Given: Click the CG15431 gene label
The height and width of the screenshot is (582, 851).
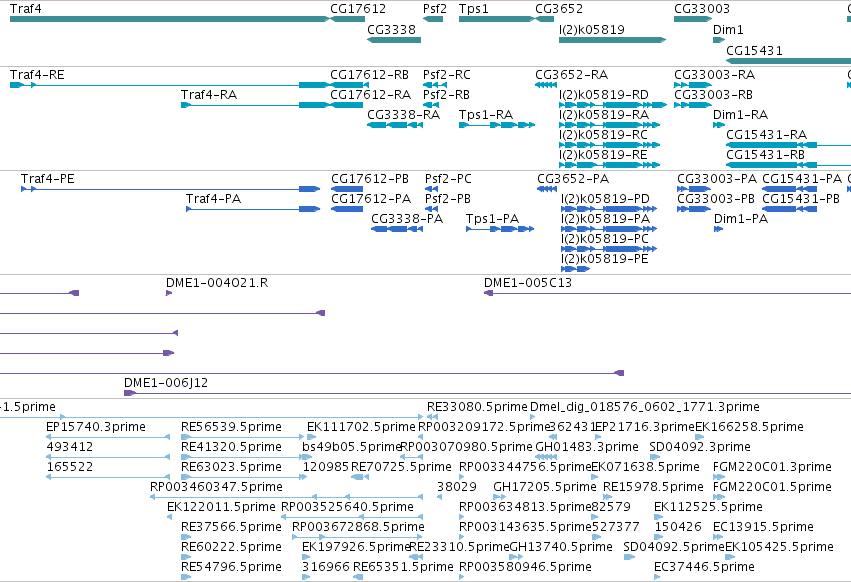Looking at the screenshot, I should tap(754, 50).
